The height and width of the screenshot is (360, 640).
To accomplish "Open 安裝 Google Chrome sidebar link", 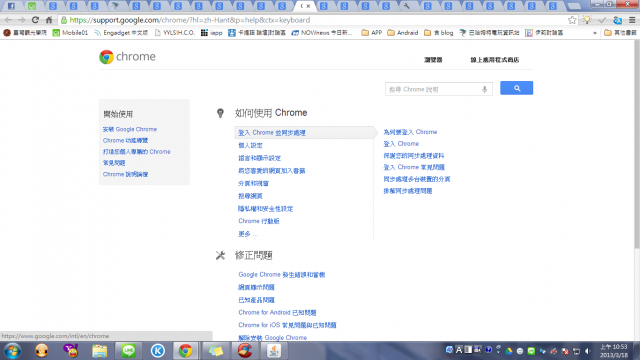I will (130, 129).
